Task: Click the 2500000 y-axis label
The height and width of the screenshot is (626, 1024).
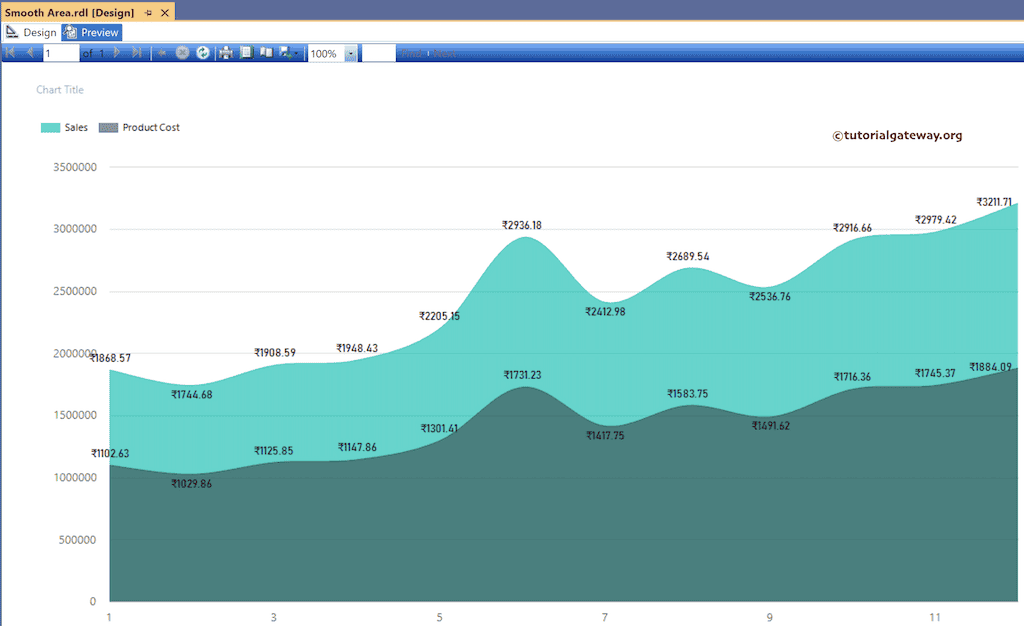Action: click(75, 291)
